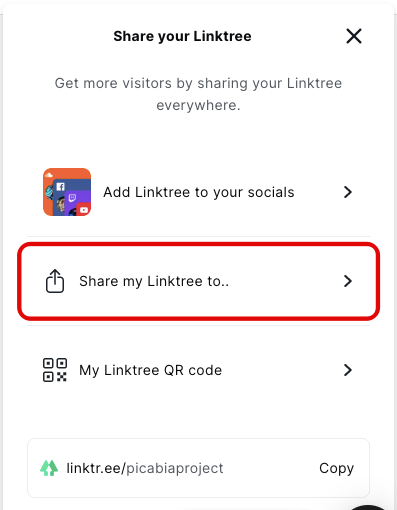Image resolution: width=397 pixels, height=510 pixels.
Task: Click the picabiaproject username text
Action: click(x=175, y=468)
